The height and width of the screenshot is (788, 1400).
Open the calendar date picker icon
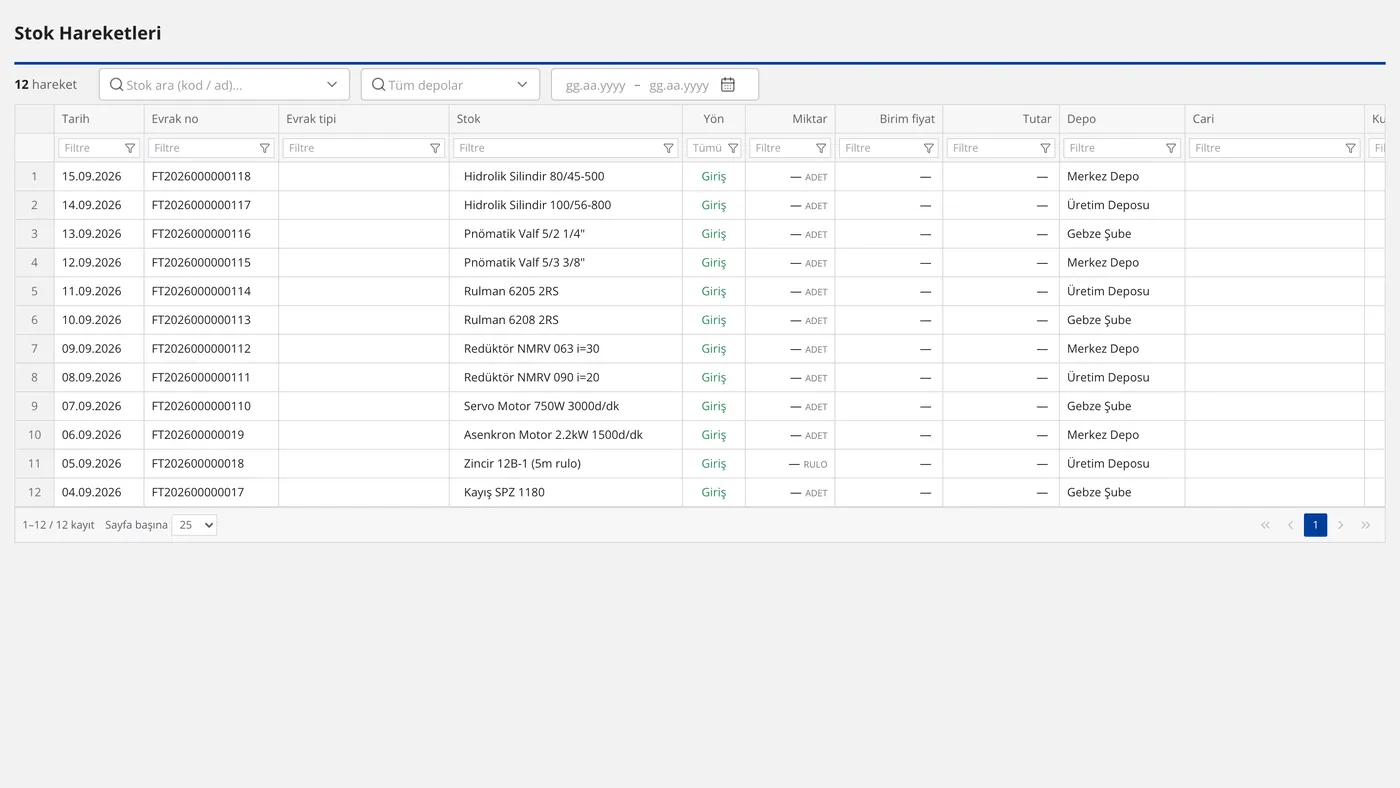[x=728, y=85]
